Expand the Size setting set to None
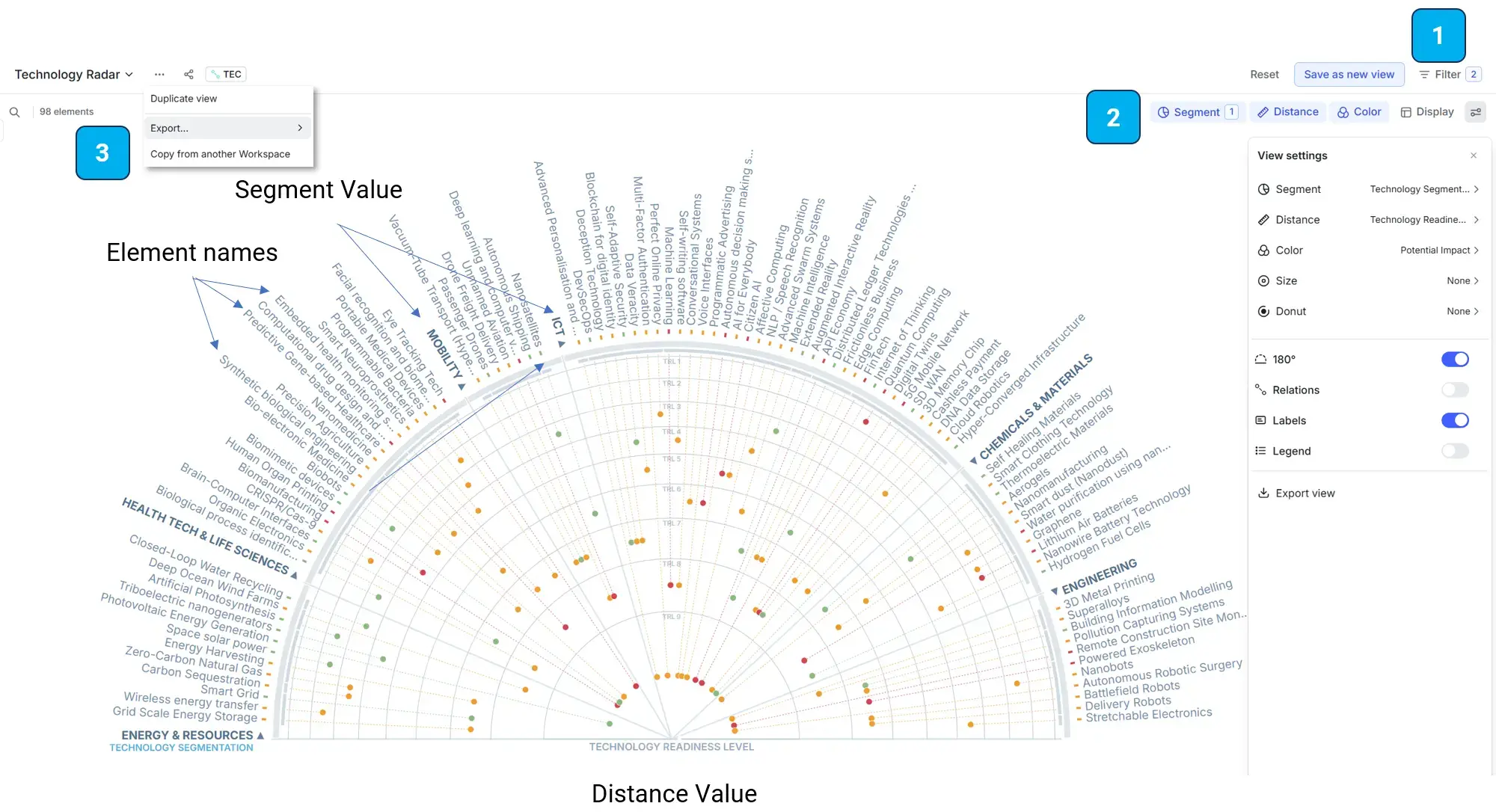 pos(1462,281)
